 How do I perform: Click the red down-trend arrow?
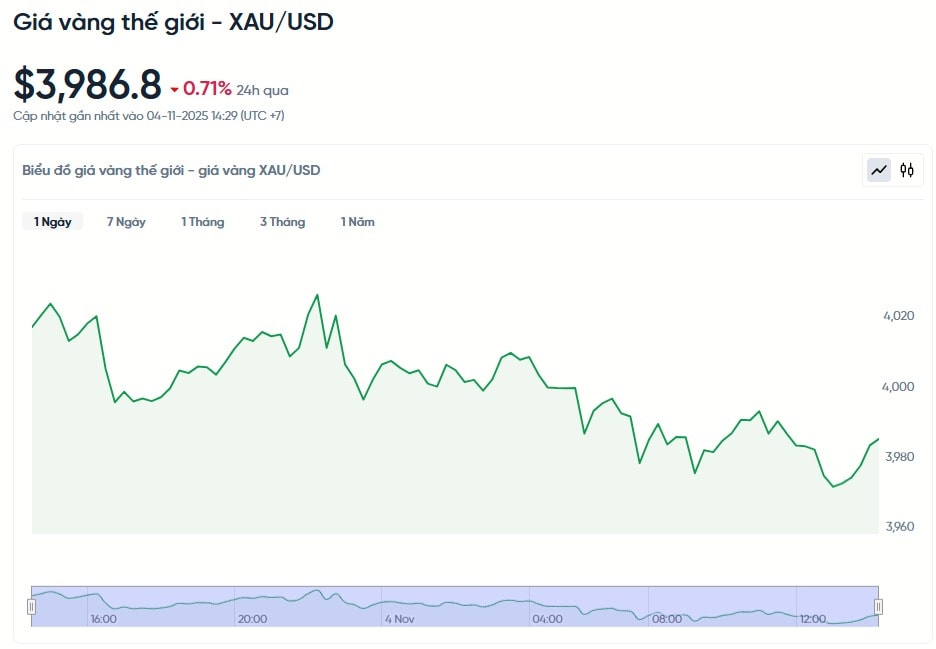pos(174,90)
